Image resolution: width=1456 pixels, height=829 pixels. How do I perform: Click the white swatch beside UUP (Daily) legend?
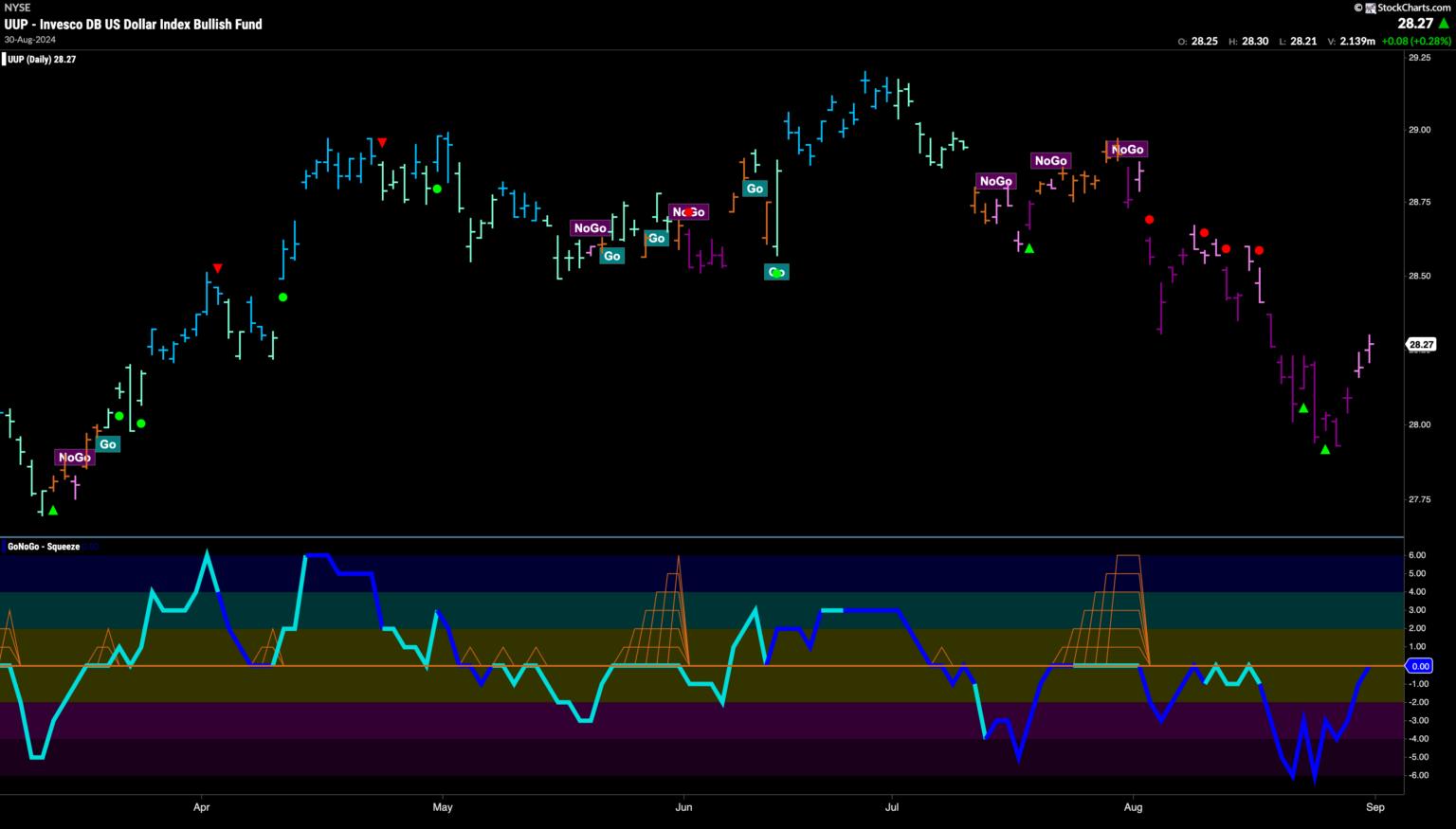(4, 60)
